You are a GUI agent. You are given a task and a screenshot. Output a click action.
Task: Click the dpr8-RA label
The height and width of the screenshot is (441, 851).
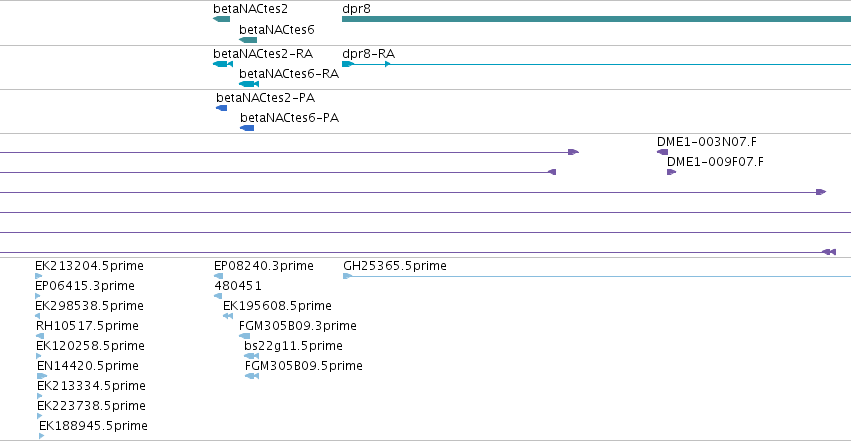click(x=369, y=54)
